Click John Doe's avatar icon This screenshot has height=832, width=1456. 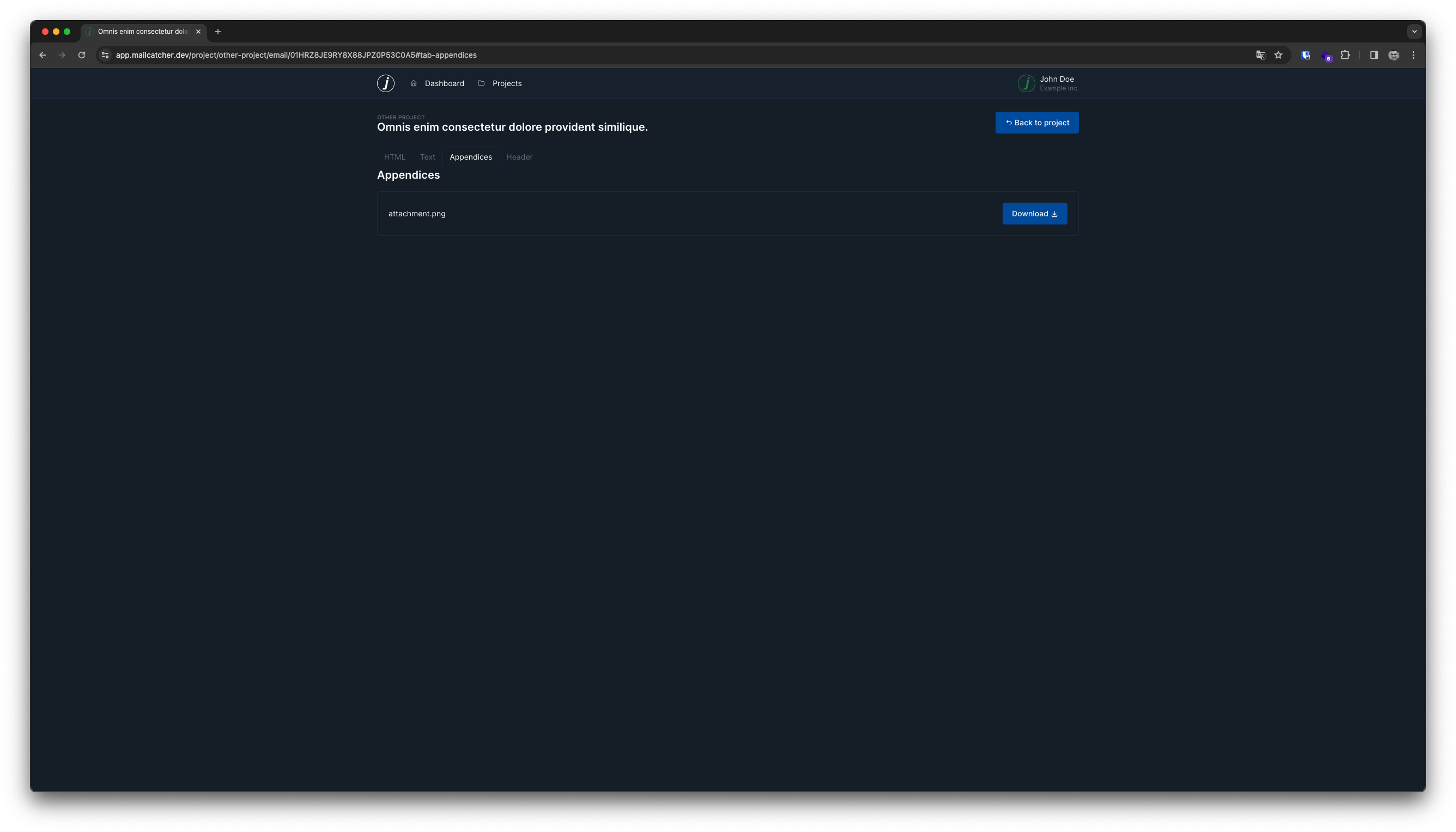pyautogui.click(x=1026, y=83)
